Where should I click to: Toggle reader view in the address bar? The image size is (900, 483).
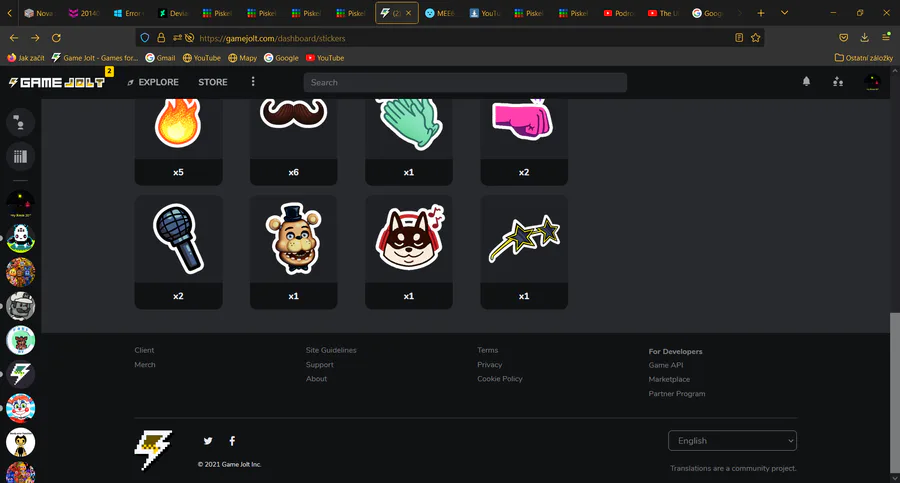tap(739, 38)
